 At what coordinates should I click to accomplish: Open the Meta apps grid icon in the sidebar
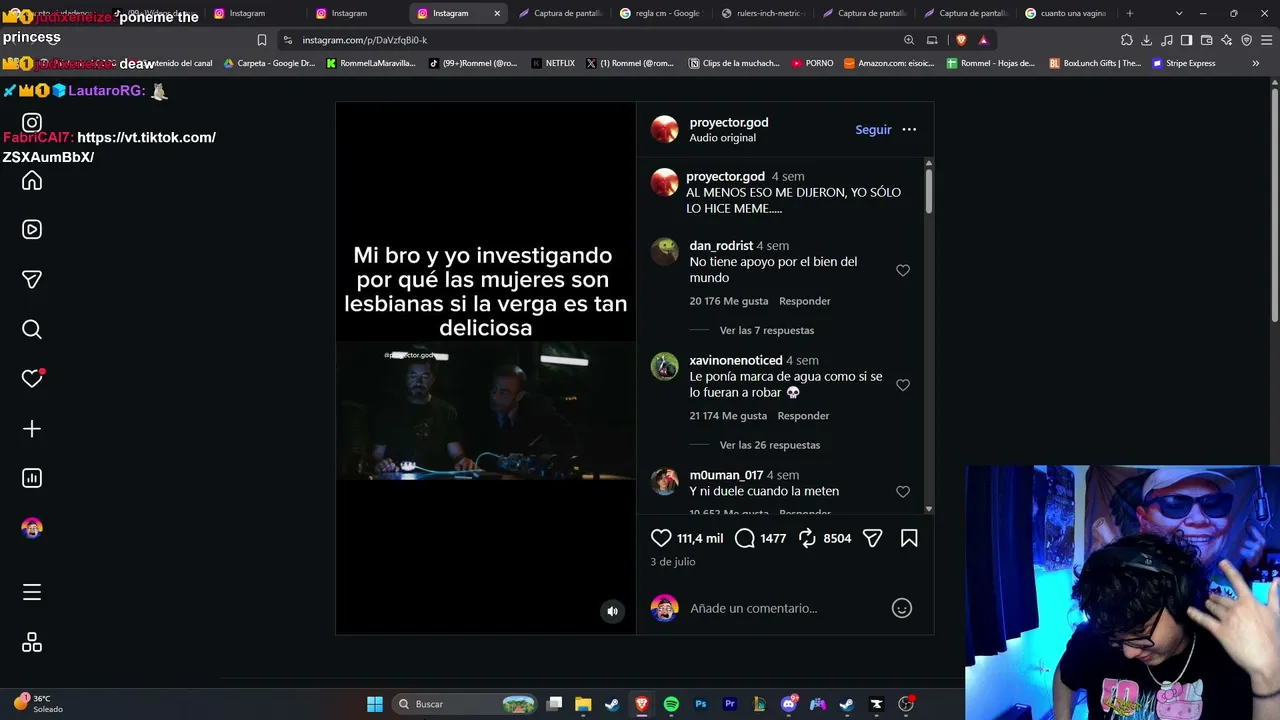pyautogui.click(x=32, y=642)
